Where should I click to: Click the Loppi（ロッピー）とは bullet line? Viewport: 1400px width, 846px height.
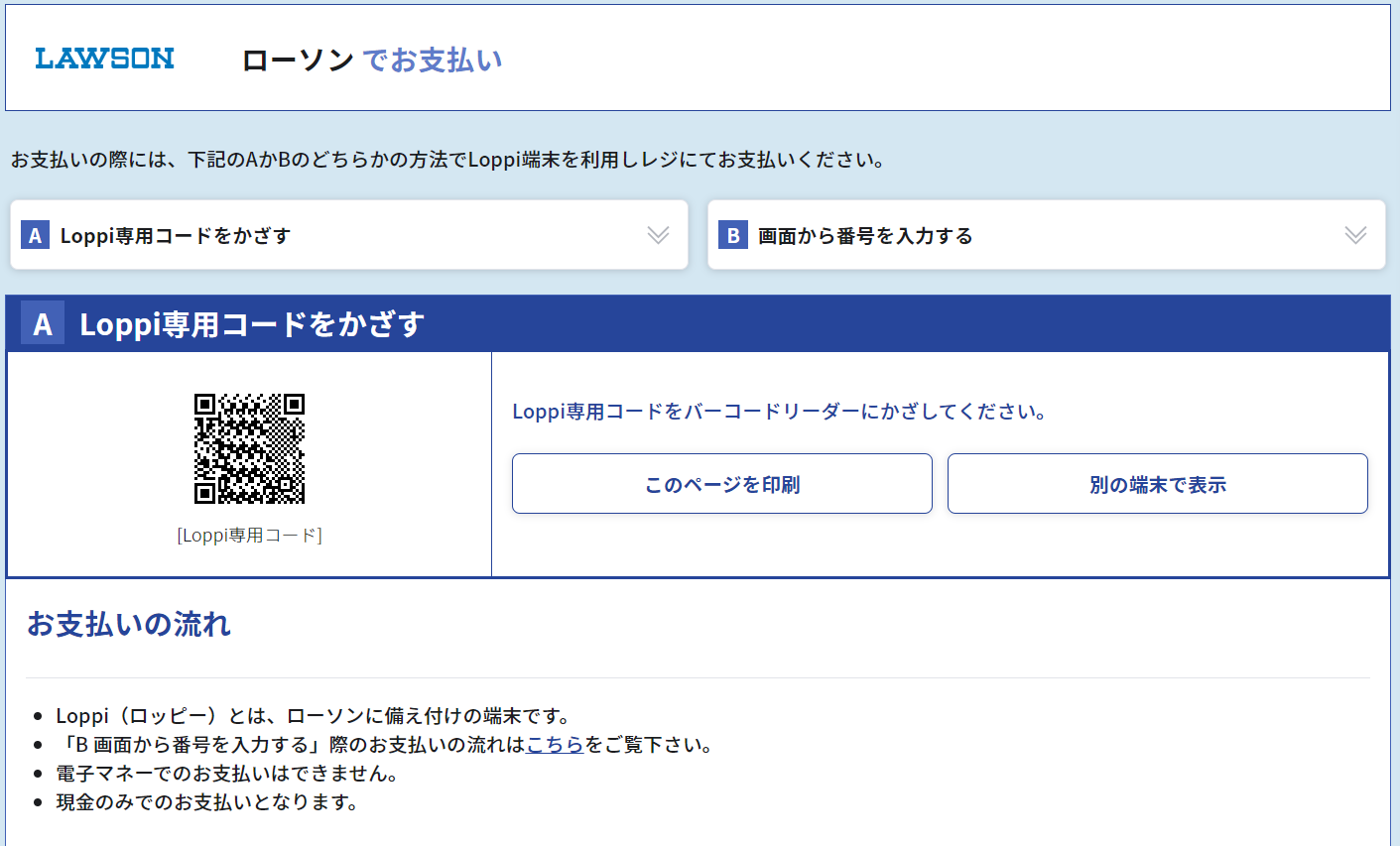(314, 716)
